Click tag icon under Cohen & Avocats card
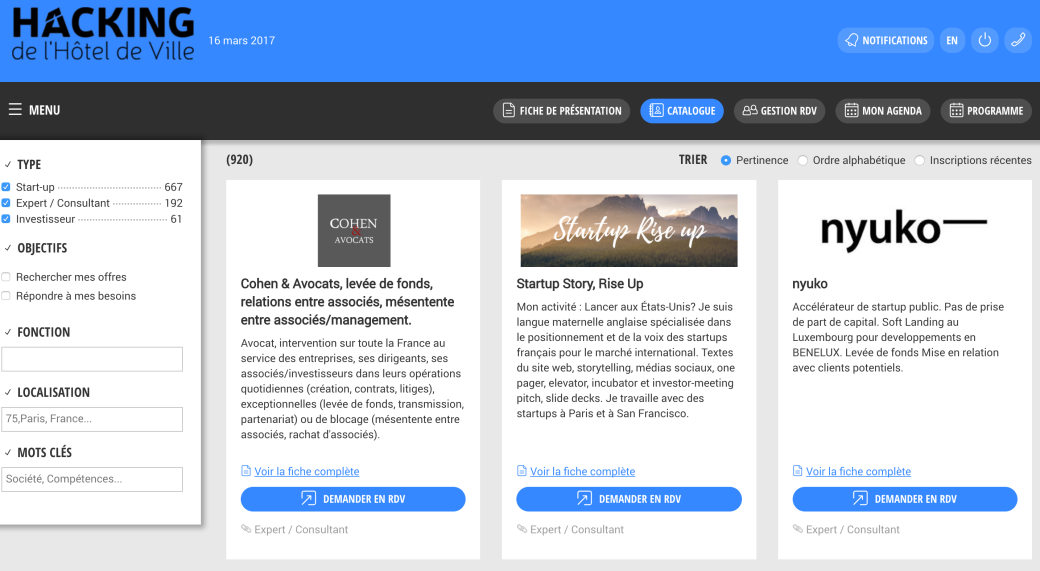The height and width of the screenshot is (571, 1040). tap(246, 529)
